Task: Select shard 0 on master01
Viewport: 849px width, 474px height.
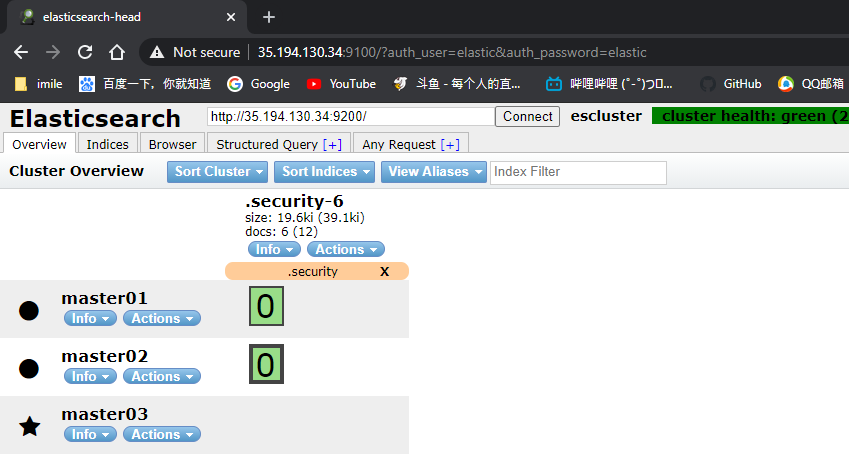Action: click(x=266, y=306)
